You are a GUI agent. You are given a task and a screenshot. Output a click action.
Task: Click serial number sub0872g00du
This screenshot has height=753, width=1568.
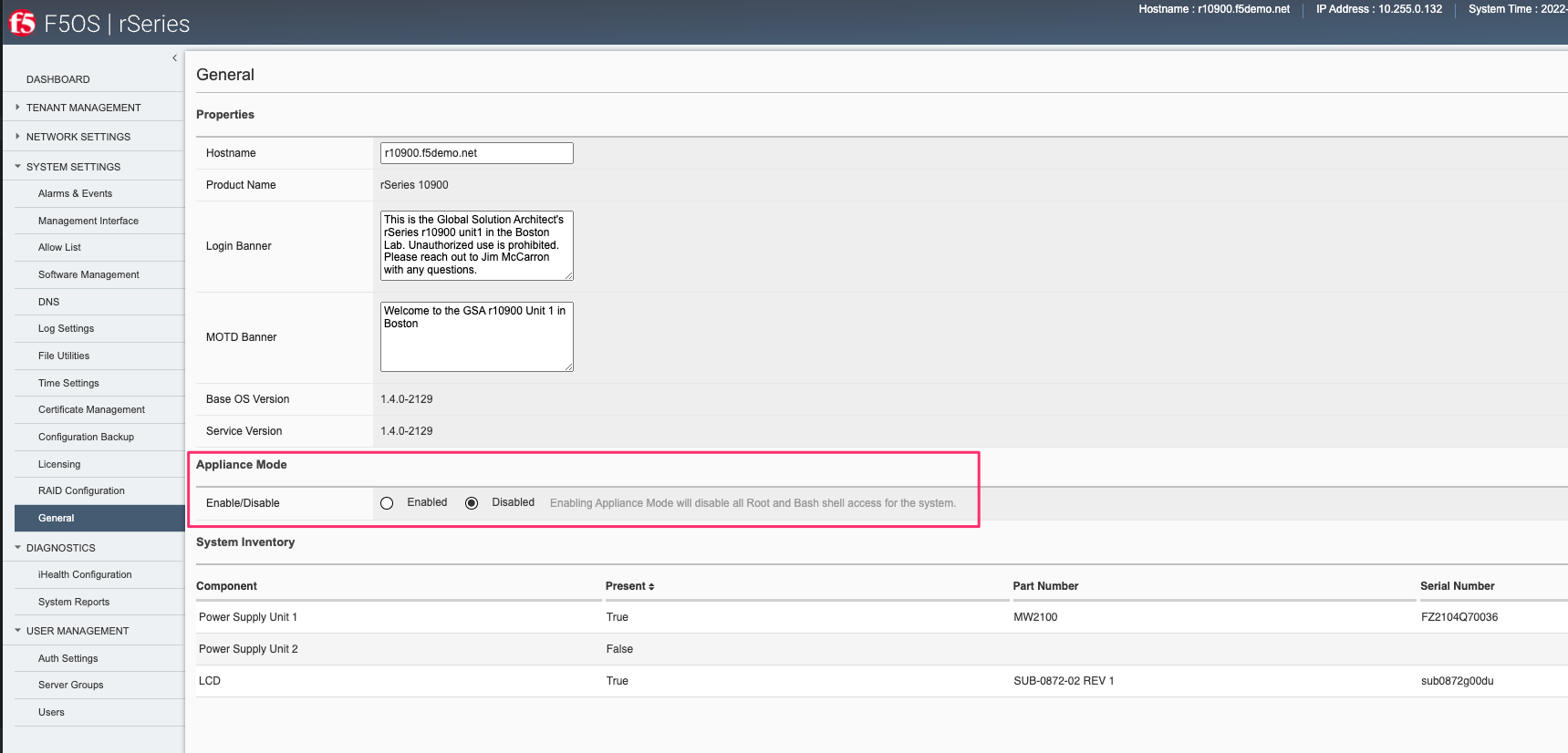1457,681
